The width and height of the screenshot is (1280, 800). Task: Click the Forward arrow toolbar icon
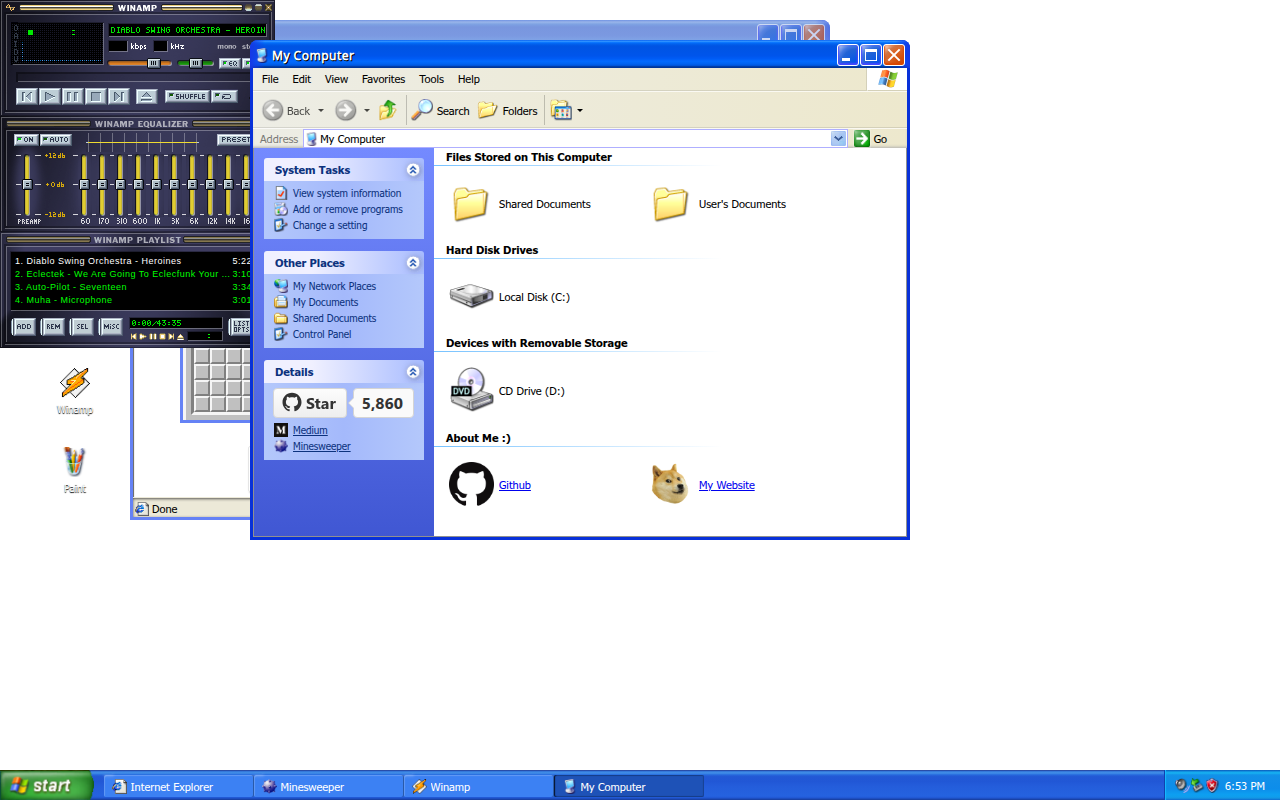click(x=346, y=111)
